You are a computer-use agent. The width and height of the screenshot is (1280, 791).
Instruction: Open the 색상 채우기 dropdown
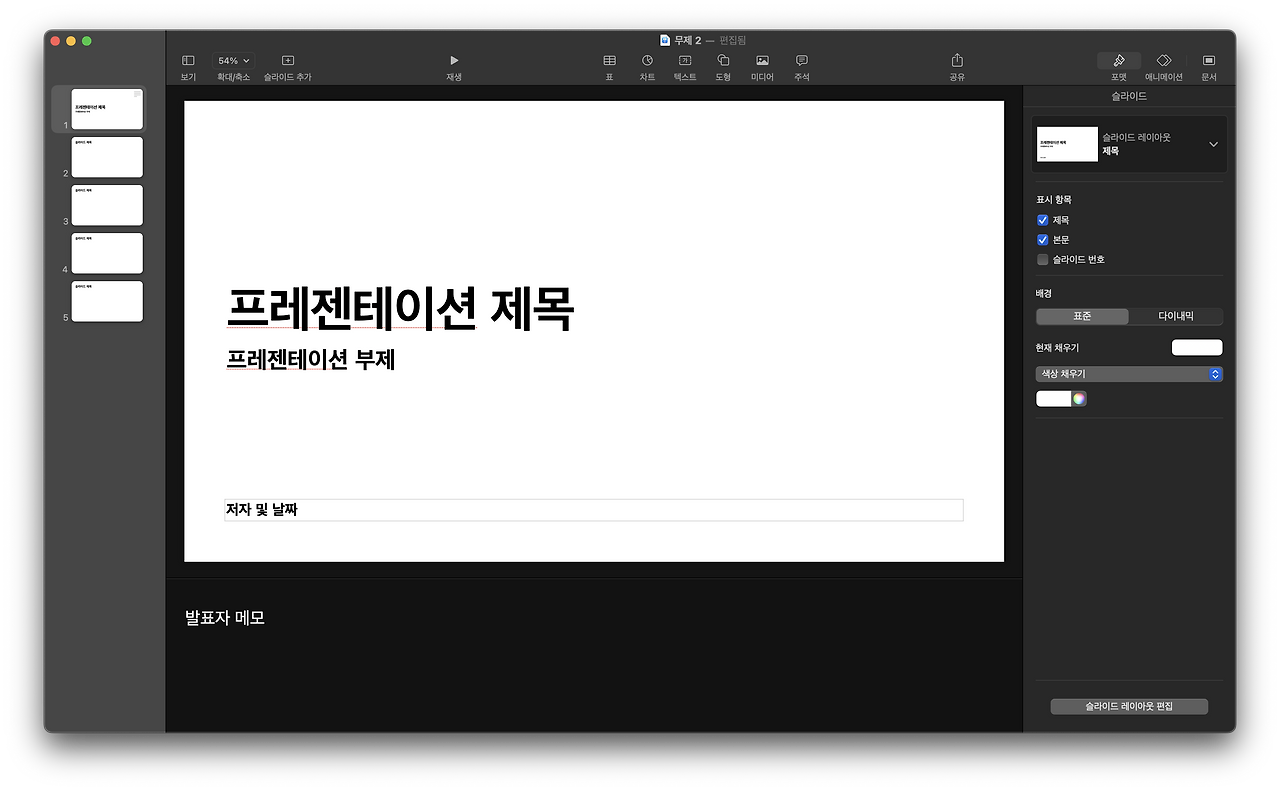[1129, 373]
